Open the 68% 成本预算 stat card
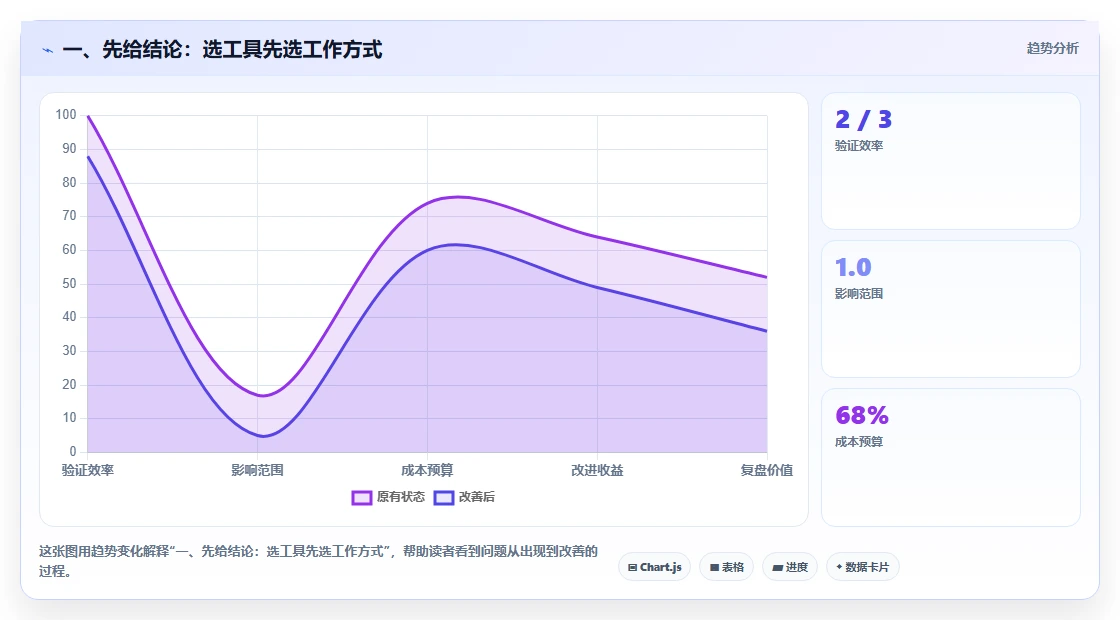Image resolution: width=1120 pixels, height=620 pixels. pos(951,457)
